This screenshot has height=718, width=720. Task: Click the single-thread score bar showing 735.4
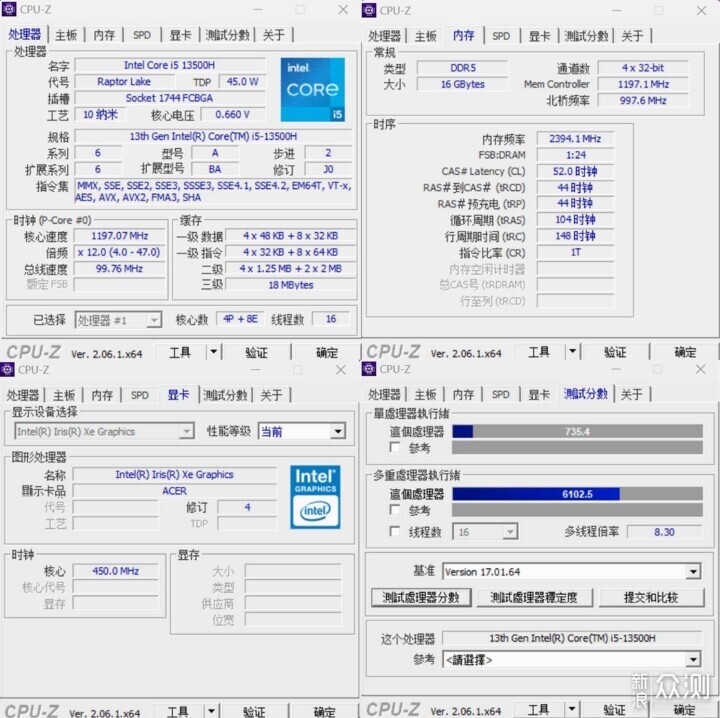coord(577,431)
